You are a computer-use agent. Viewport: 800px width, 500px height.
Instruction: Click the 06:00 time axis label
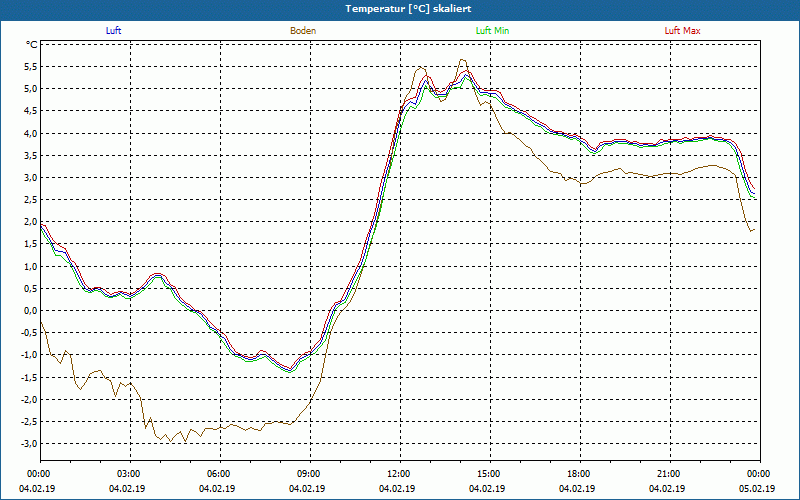click(x=220, y=474)
